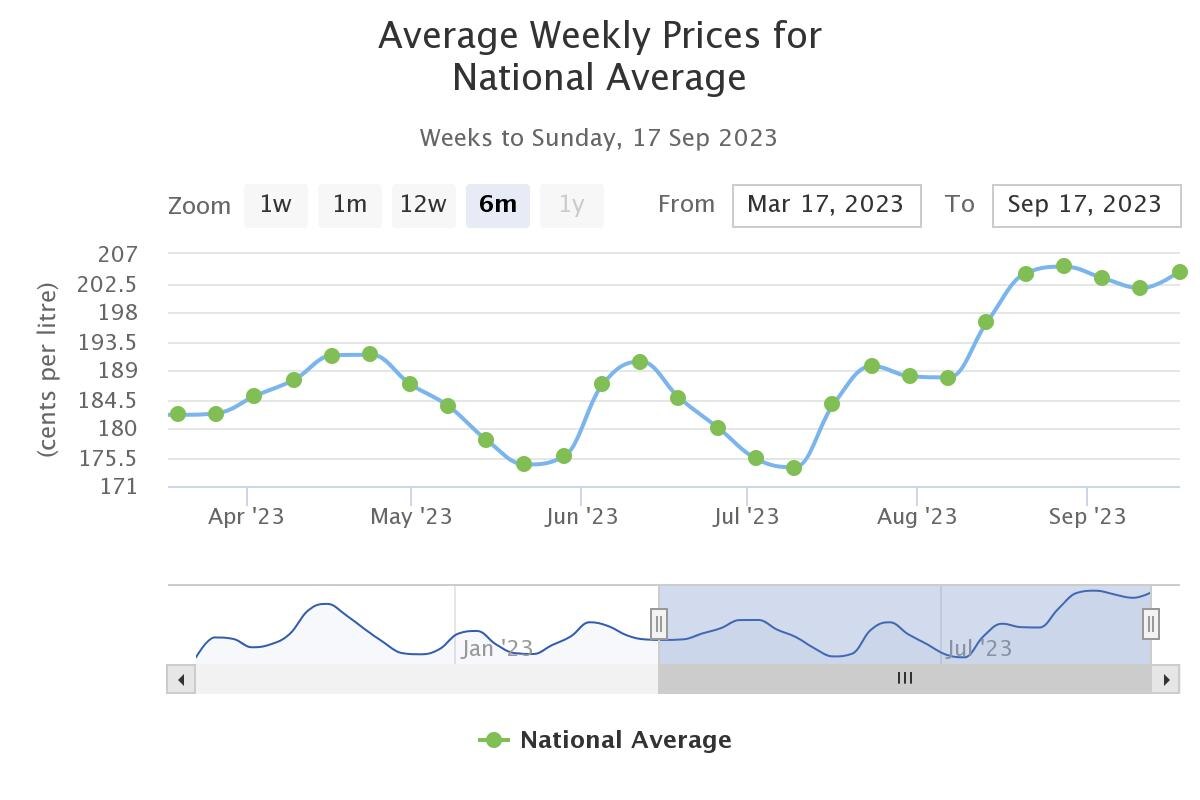The image size is (1200, 800).
Task: Click the mid-June peak data point
Action: coord(640,362)
